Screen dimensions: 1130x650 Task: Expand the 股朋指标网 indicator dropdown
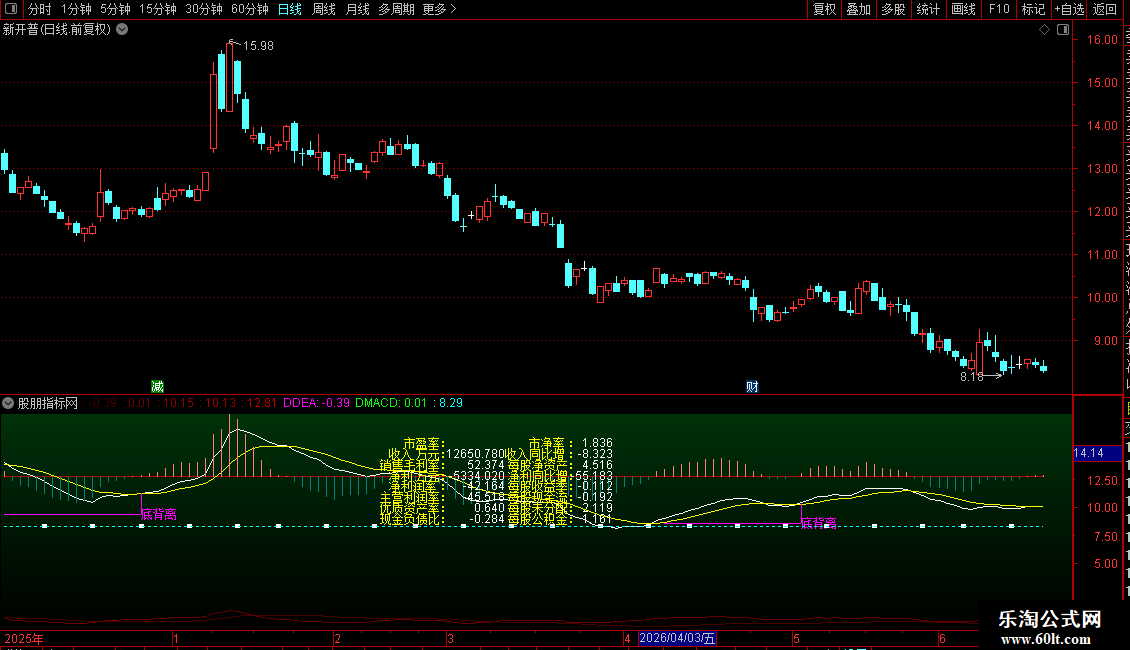point(8,404)
